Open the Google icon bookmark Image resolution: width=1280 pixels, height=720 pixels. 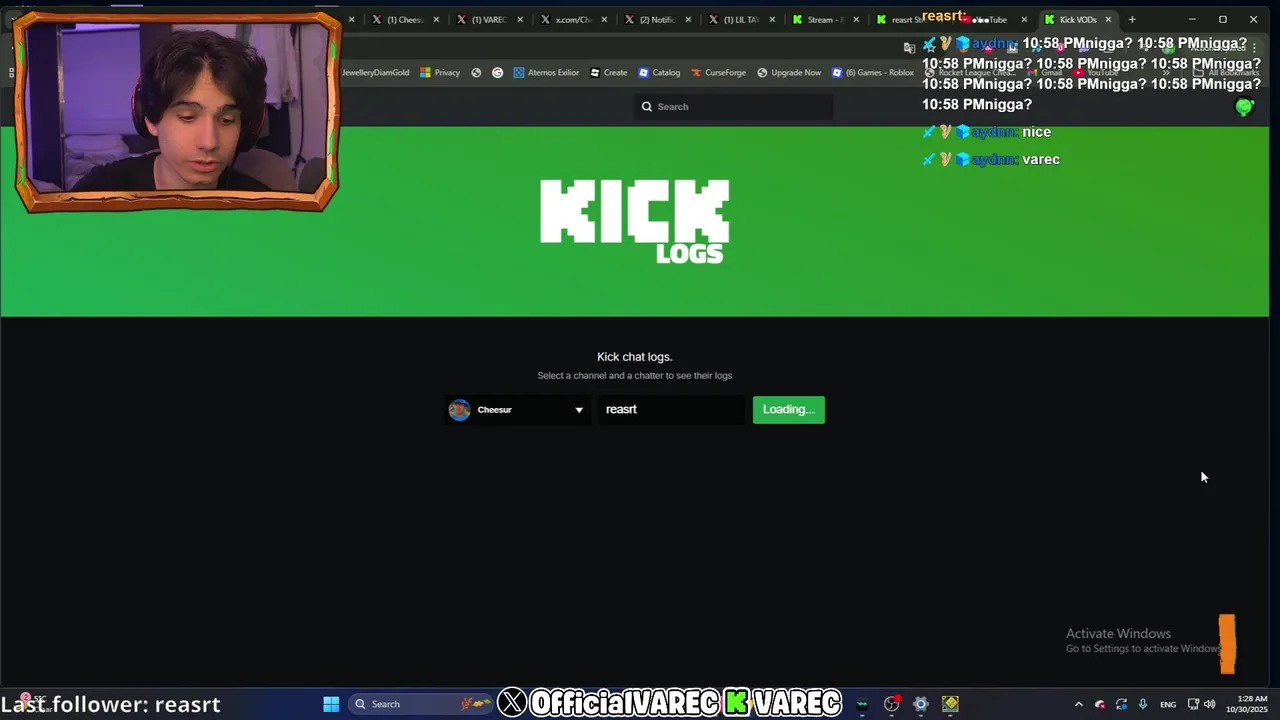tap(497, 72)
